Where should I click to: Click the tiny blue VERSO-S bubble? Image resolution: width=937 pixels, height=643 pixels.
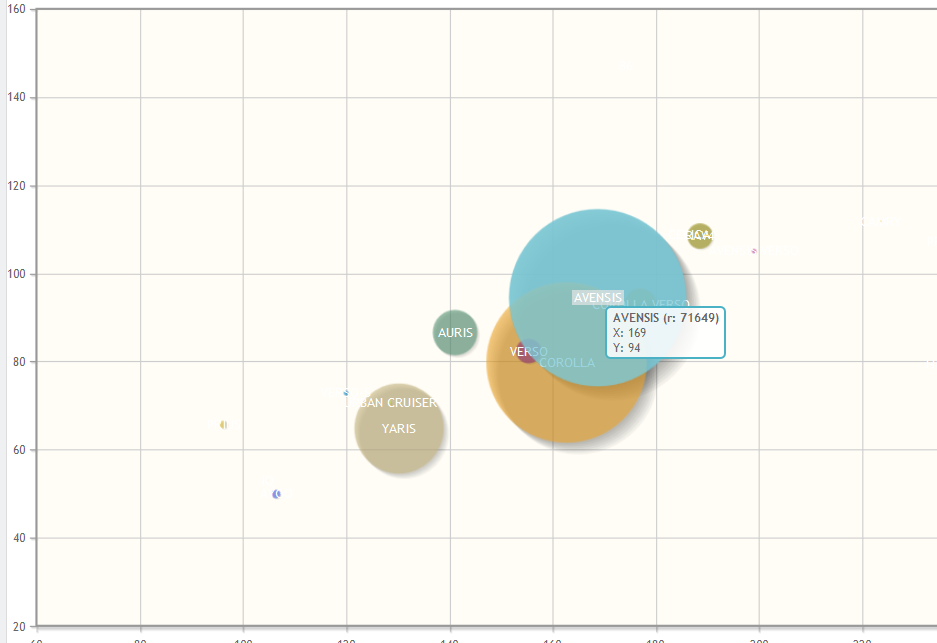pos(346,393)
